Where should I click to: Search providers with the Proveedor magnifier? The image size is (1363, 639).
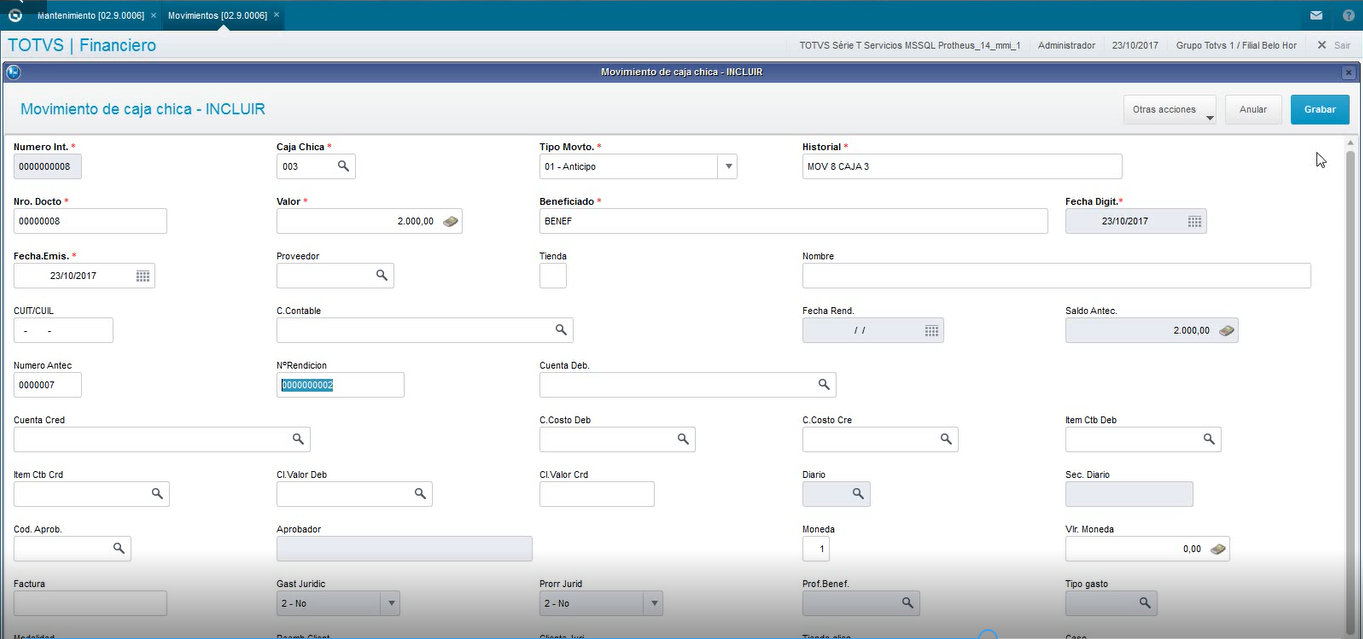coord(381,275)
